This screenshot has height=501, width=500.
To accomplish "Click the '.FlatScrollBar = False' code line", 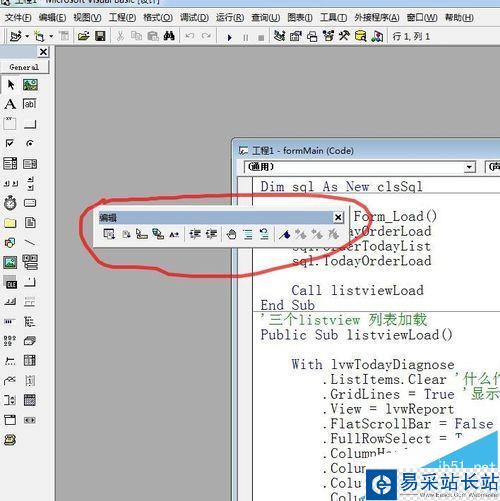I will (x=408, y=423).
